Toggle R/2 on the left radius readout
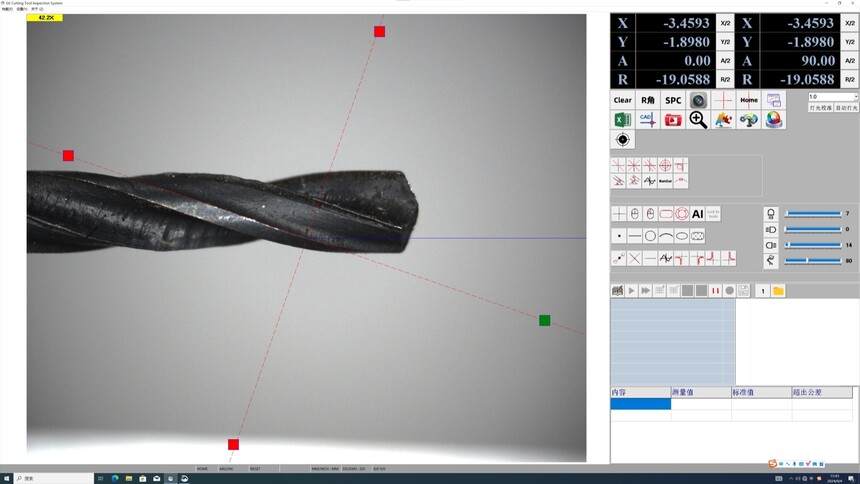Viewport: 860px width, 484px height. 725,80
